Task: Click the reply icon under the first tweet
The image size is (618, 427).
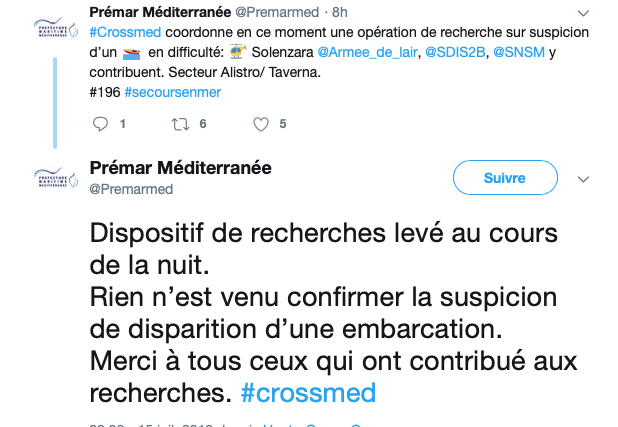Action: [100, 124]
